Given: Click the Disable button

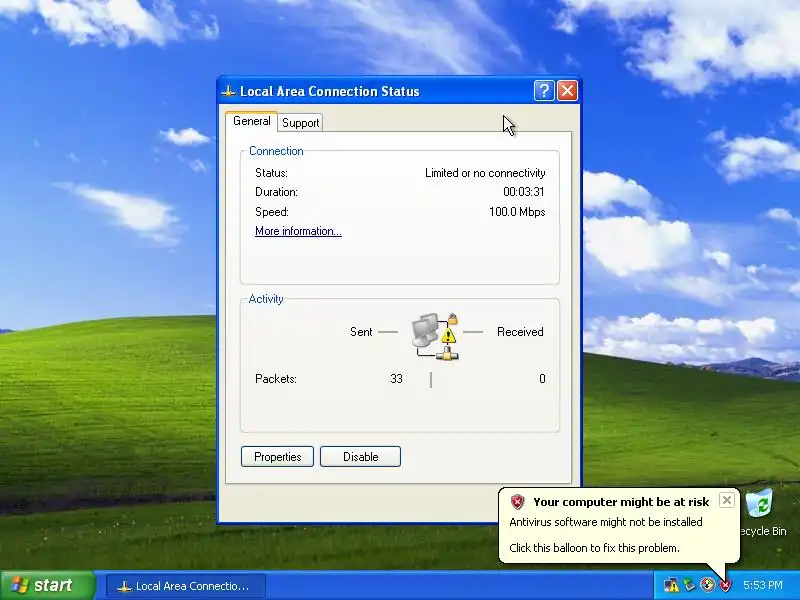Looking at the screenshot, I should (361, 457).
